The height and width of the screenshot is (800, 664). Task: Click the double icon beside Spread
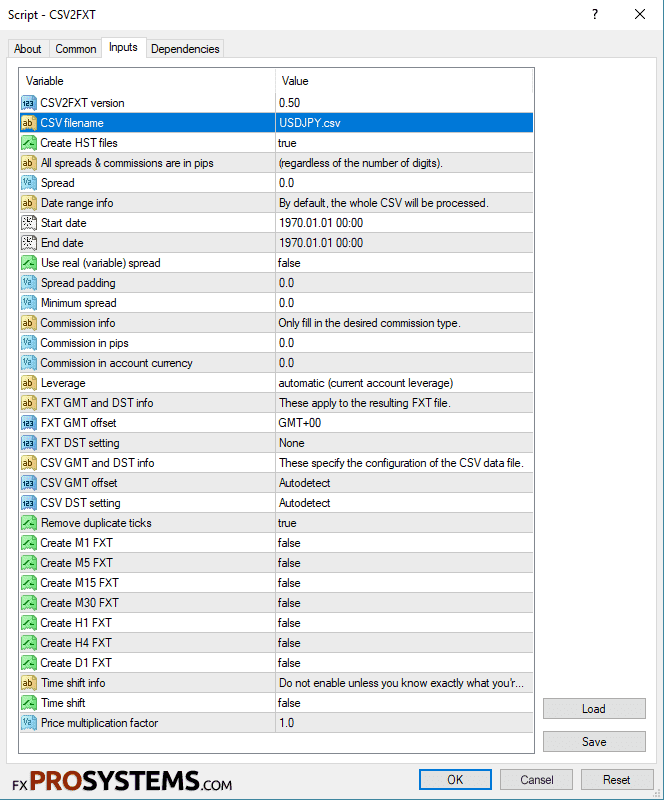click(29, 183)
